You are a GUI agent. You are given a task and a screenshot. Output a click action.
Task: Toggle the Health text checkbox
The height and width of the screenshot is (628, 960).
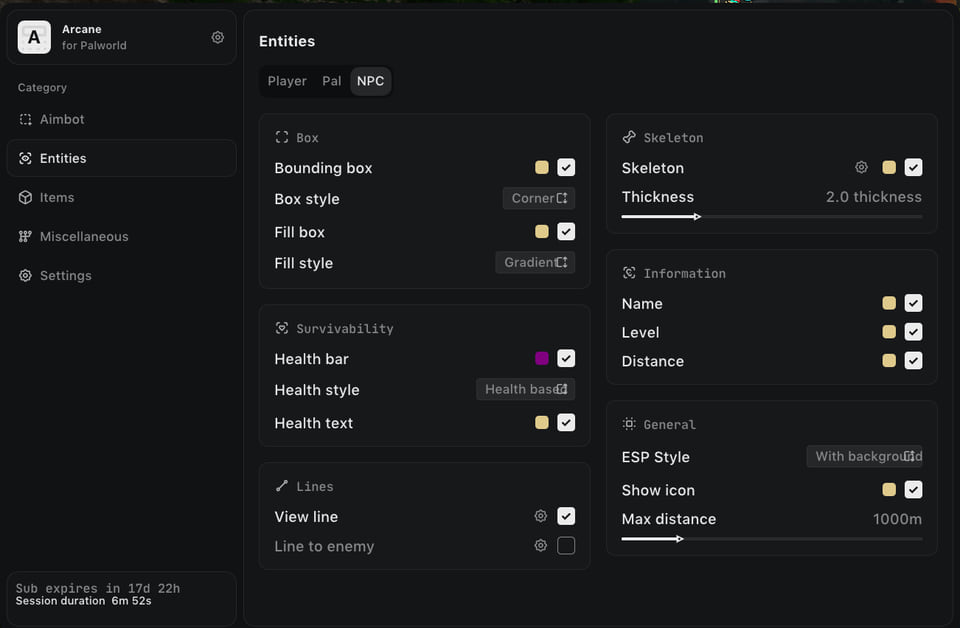566,422
